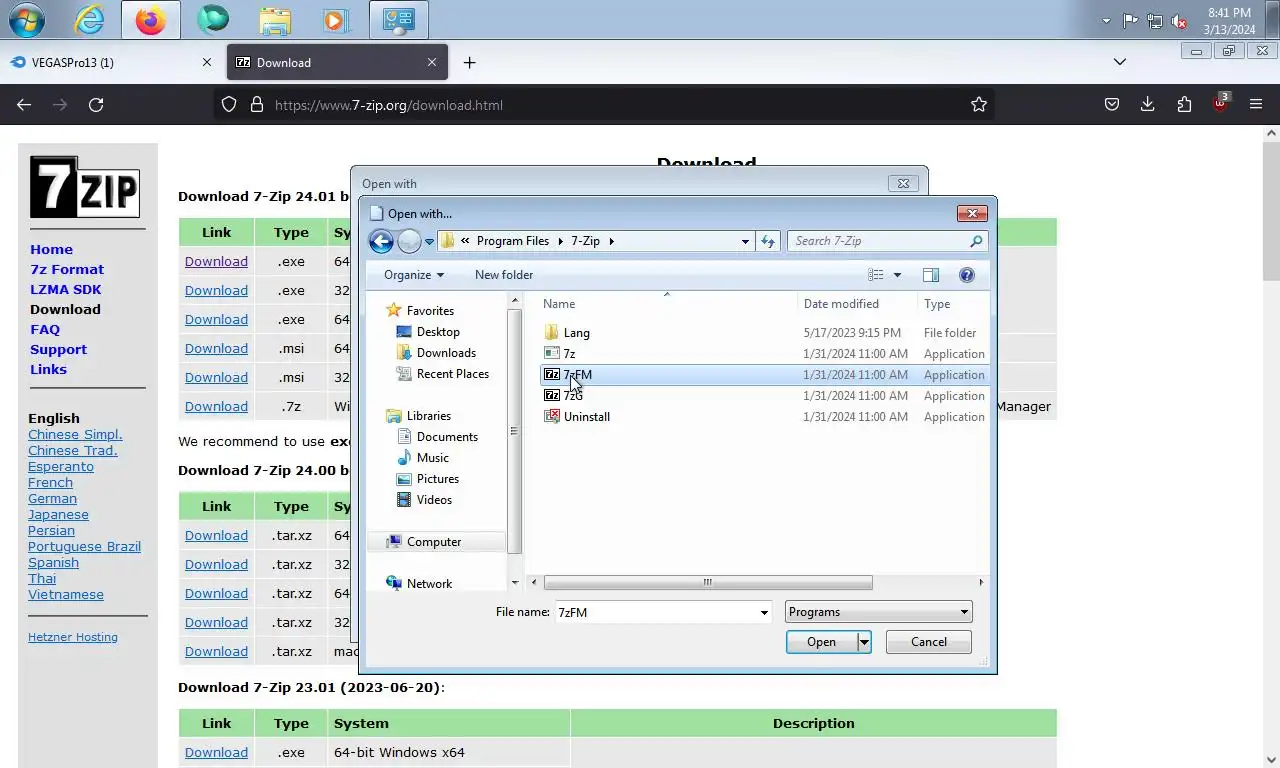The image size is (1280, 768).
Task: Open Firefox extensions icon
Action: pos(1184,105)
